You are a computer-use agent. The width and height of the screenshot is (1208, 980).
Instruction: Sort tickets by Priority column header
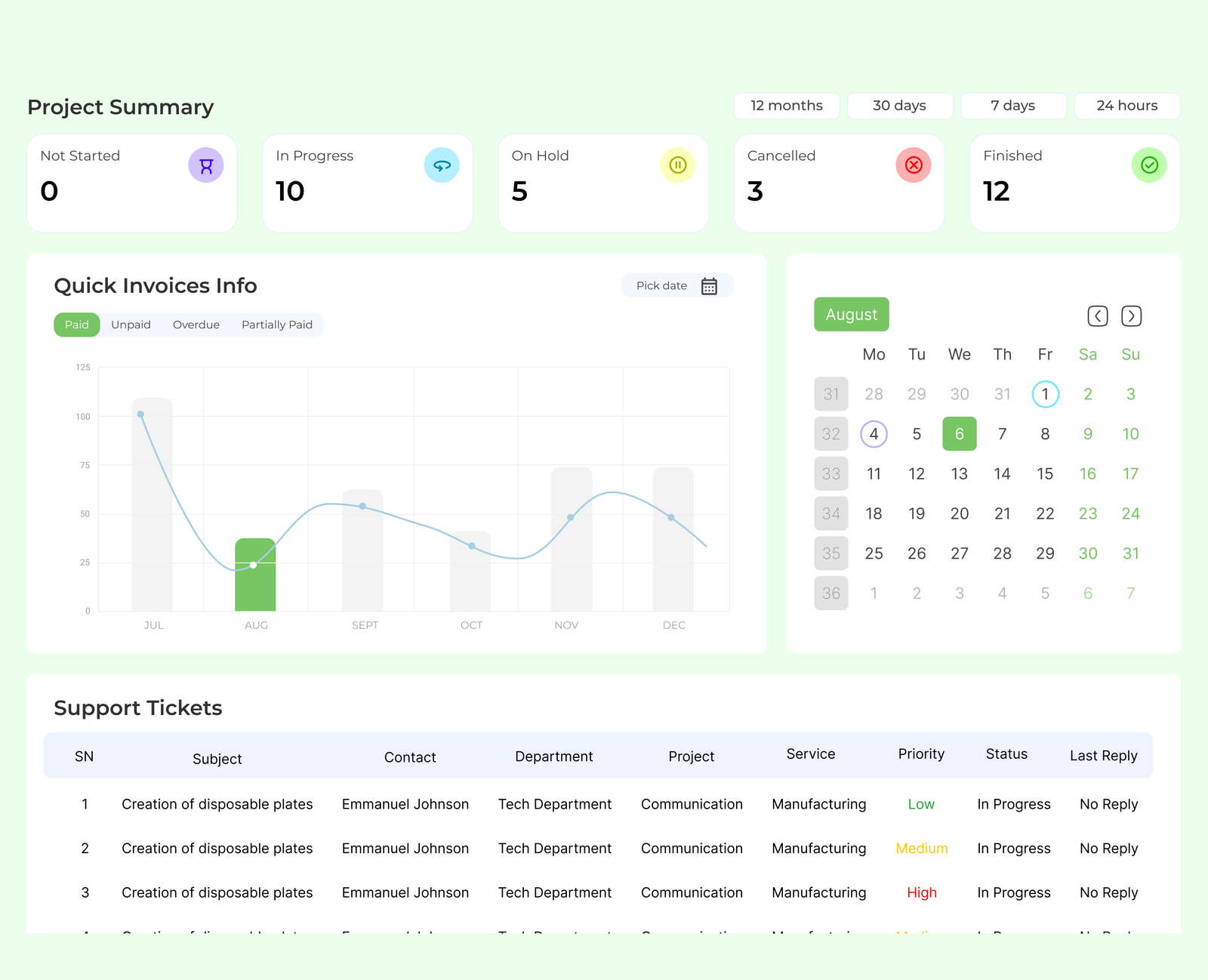tap(921, 754)
